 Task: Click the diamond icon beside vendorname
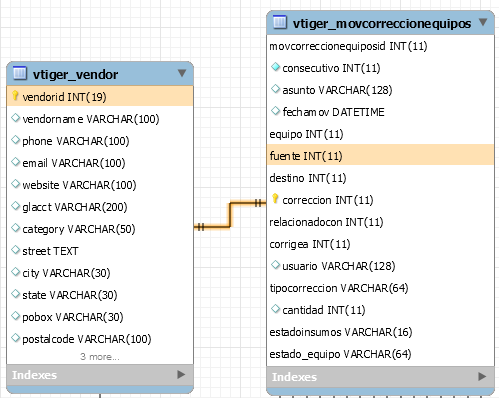pos(15,118)
